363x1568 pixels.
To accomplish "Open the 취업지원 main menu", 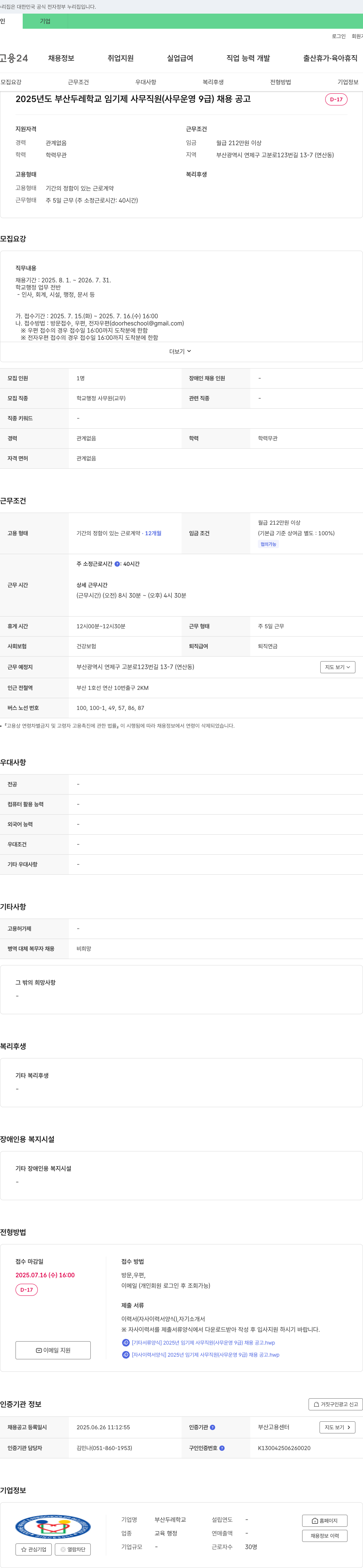I will (x=121, y=59).
